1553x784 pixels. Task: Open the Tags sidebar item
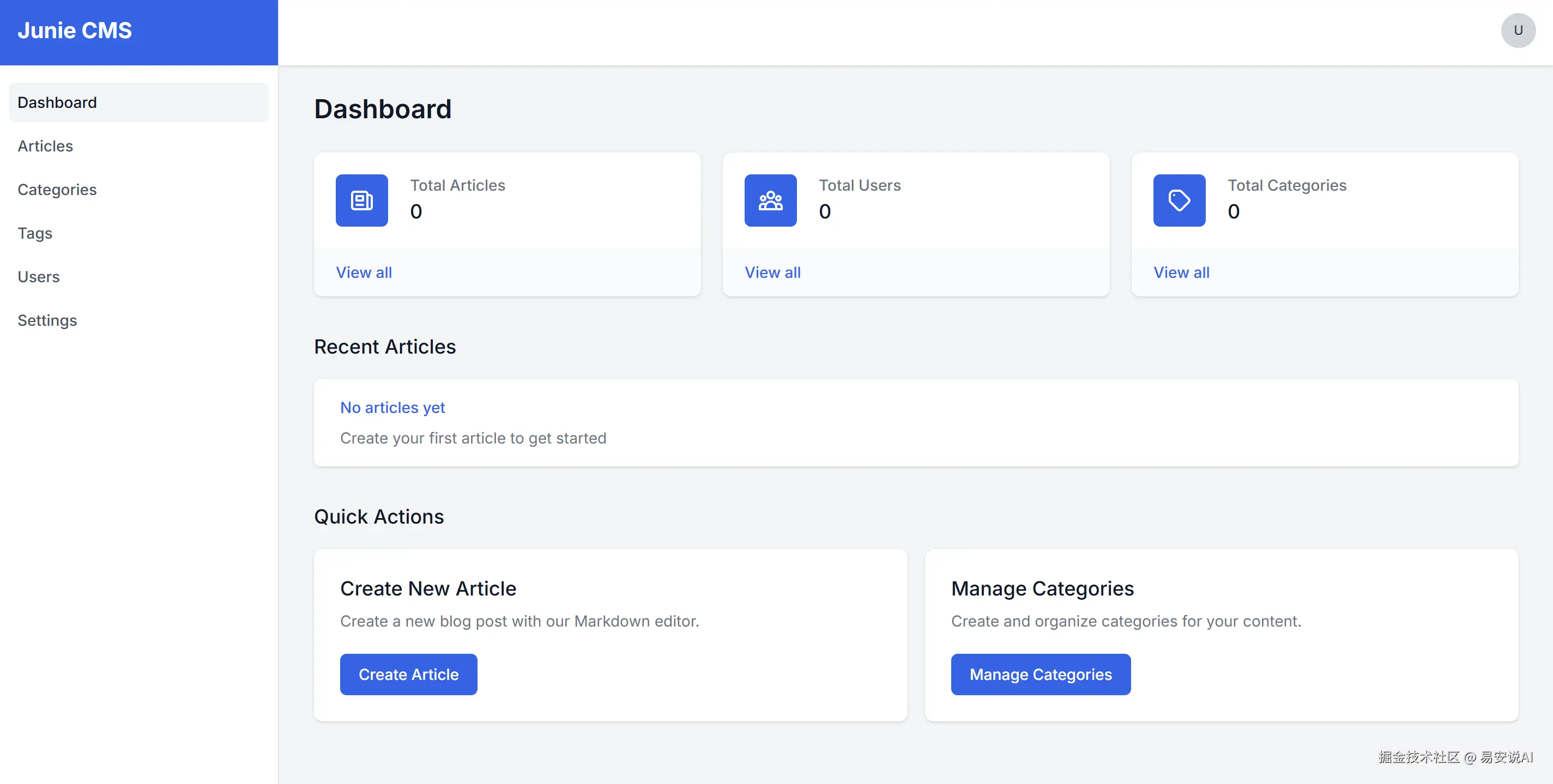coord(35,233)
